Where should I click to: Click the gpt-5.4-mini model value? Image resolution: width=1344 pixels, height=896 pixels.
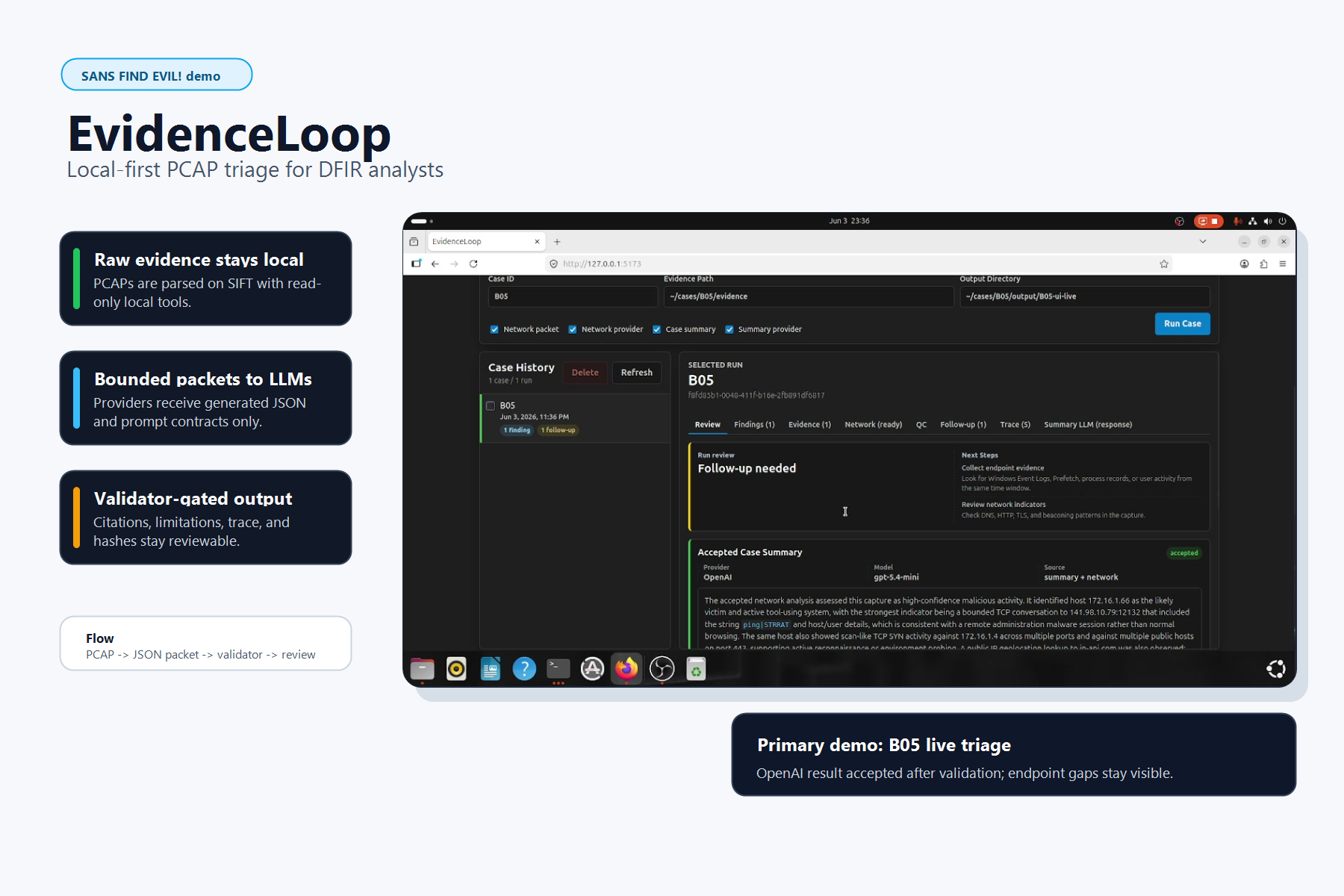[896, 577]
